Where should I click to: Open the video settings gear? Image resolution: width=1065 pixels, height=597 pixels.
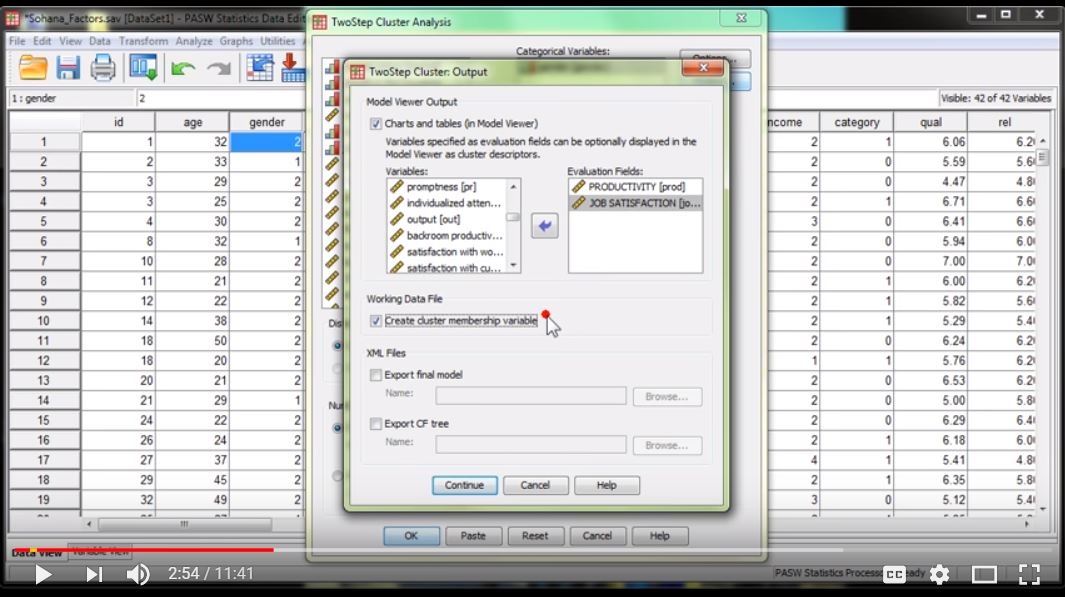[x=938, y=575]
